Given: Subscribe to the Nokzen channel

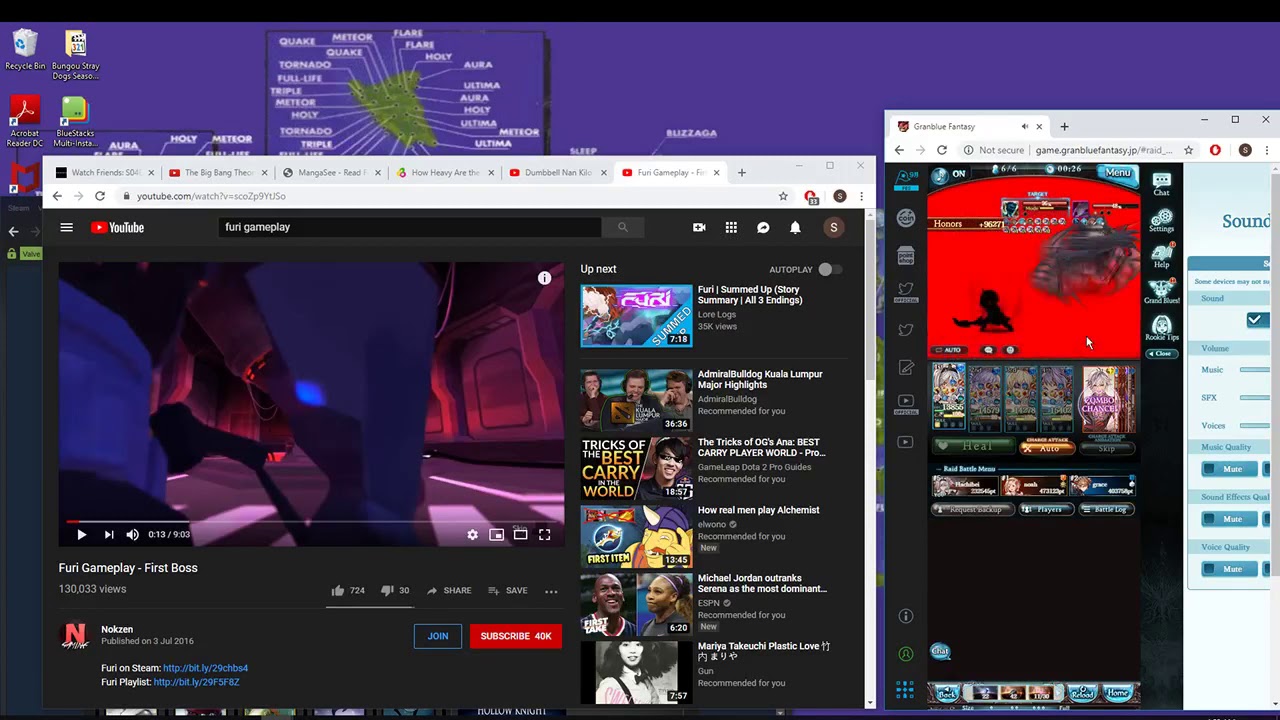Looking at the screenshot, I should click(516, 636).
